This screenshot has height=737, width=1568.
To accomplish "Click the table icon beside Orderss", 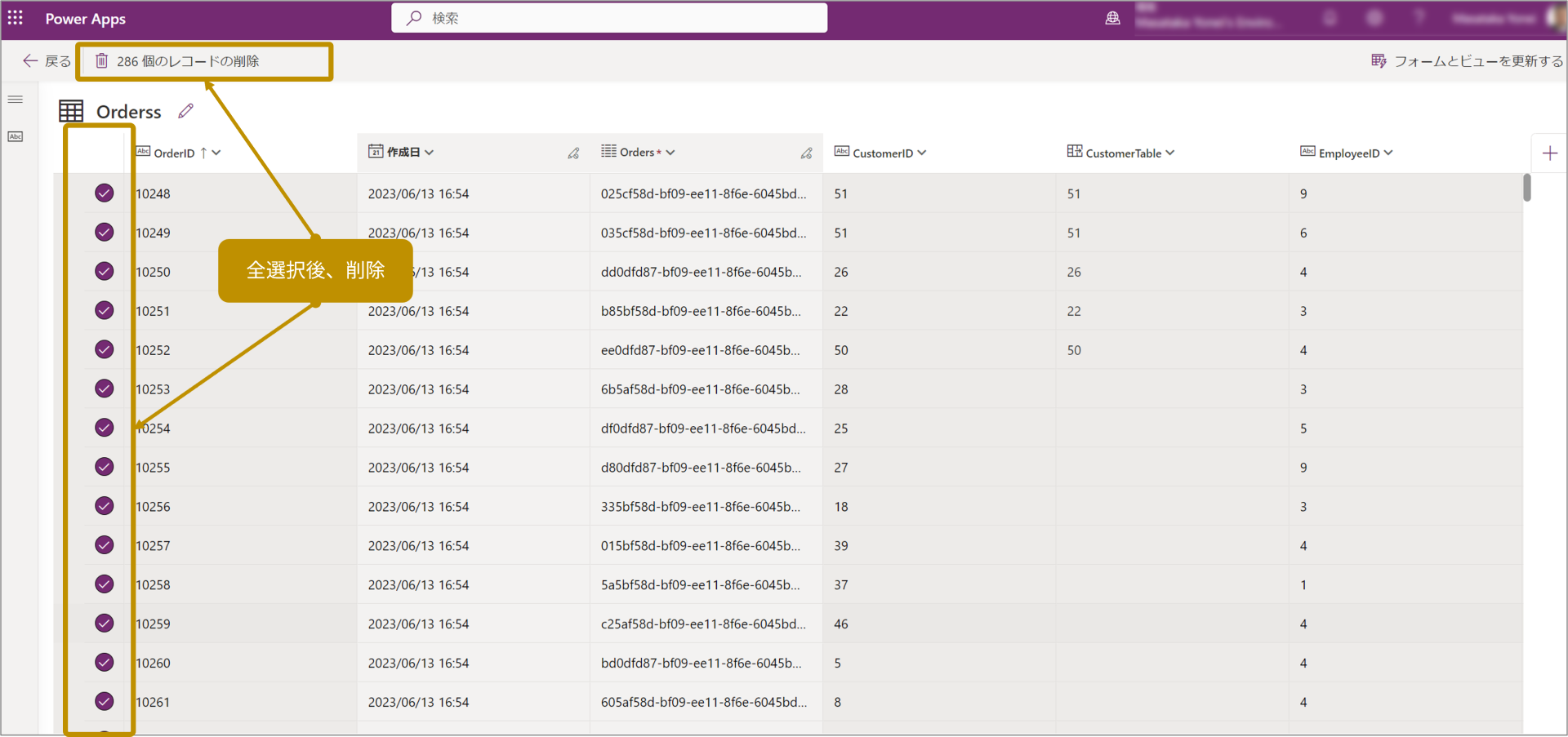I will pyautogui.click(x=71, y=111).
